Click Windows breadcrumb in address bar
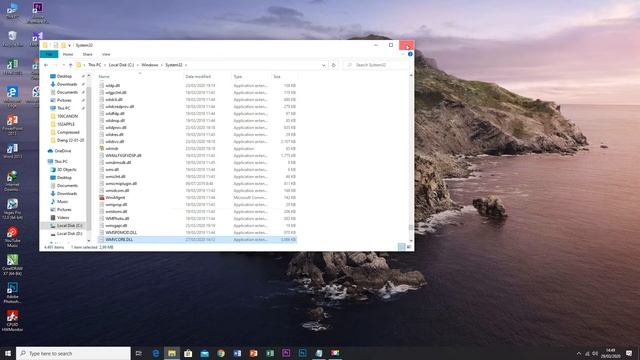Image resolution: width=640 pixels, height=360 pixels. tap(149, 65)
